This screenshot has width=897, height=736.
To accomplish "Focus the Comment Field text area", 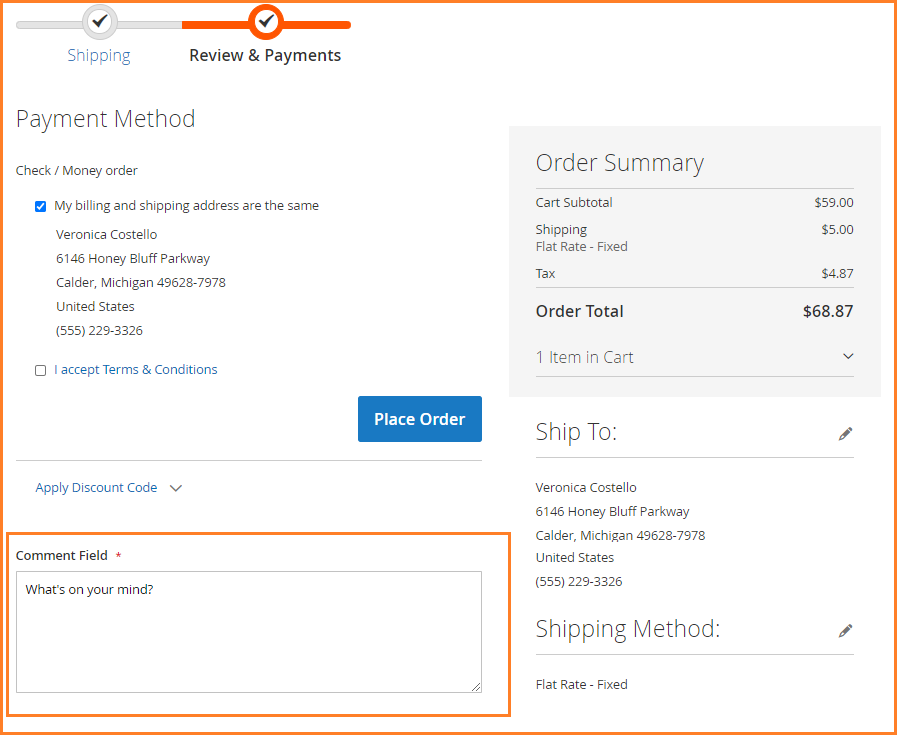I will (248, 632).
